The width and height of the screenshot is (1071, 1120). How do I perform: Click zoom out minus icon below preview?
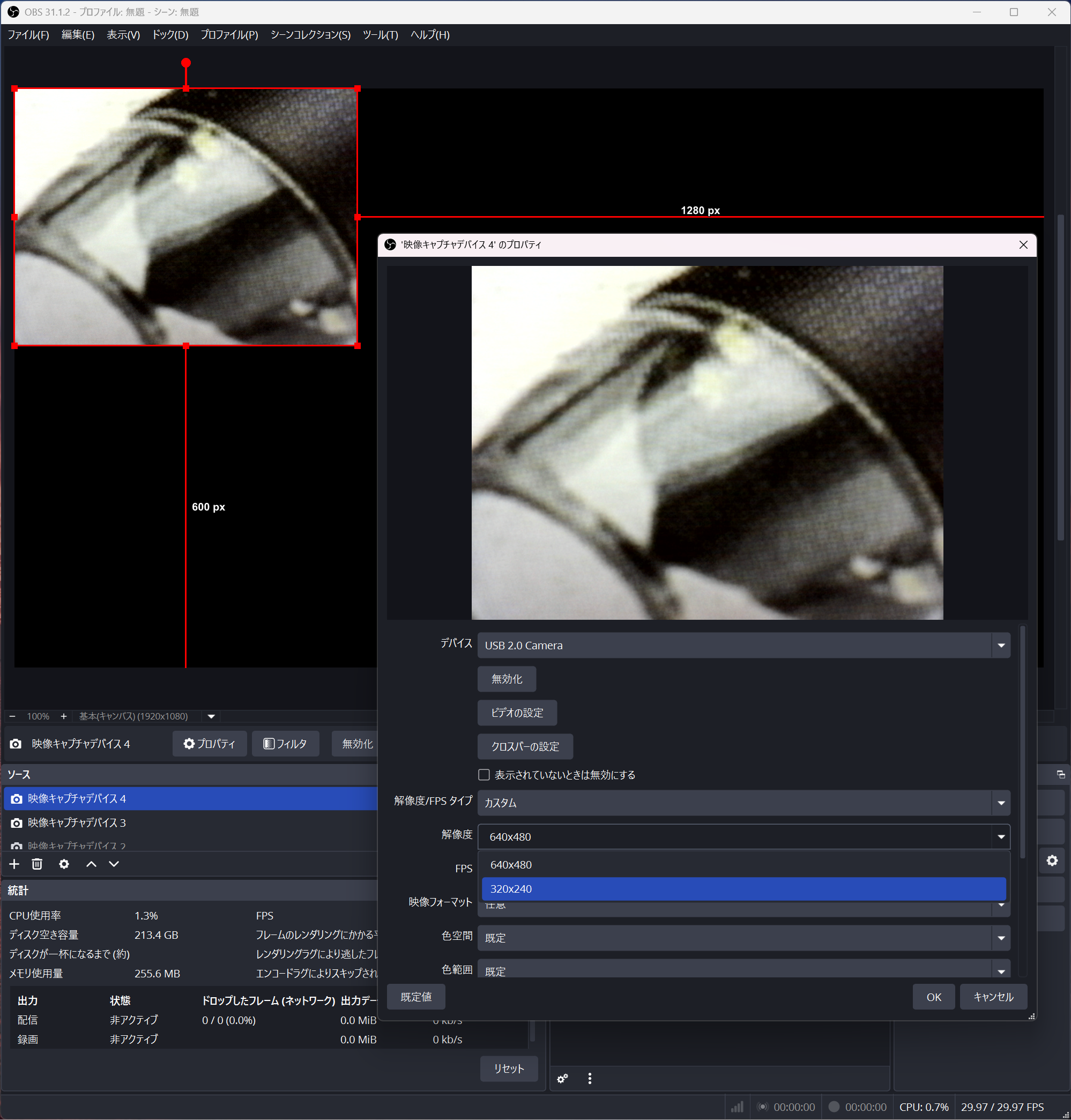(12, 716)
